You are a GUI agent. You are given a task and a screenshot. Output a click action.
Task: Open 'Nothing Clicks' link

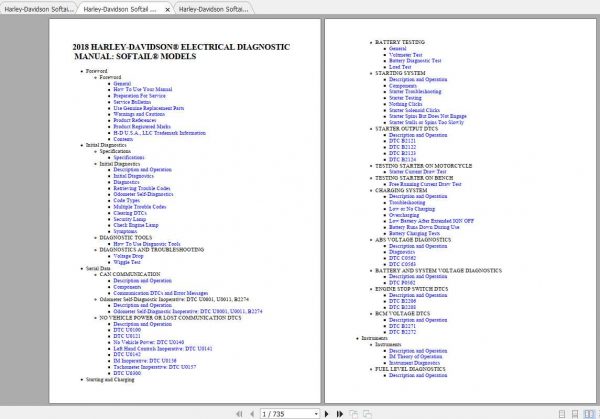tap(406, 104)
